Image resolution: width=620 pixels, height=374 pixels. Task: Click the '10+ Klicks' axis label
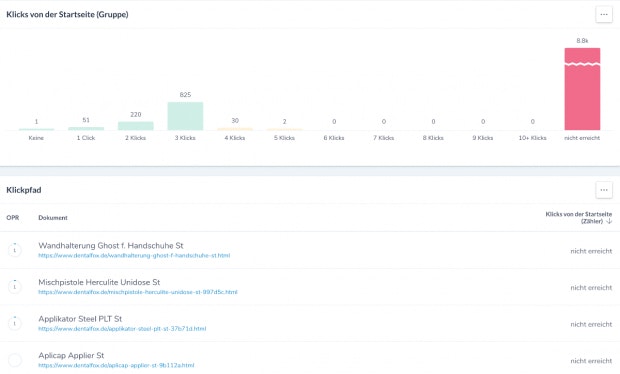tap(533, 138)
